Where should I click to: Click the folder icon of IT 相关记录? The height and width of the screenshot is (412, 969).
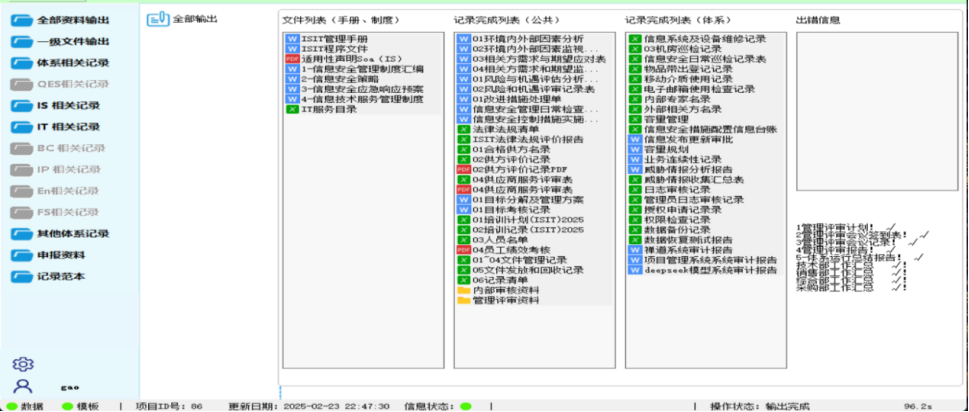pos(22,127)
